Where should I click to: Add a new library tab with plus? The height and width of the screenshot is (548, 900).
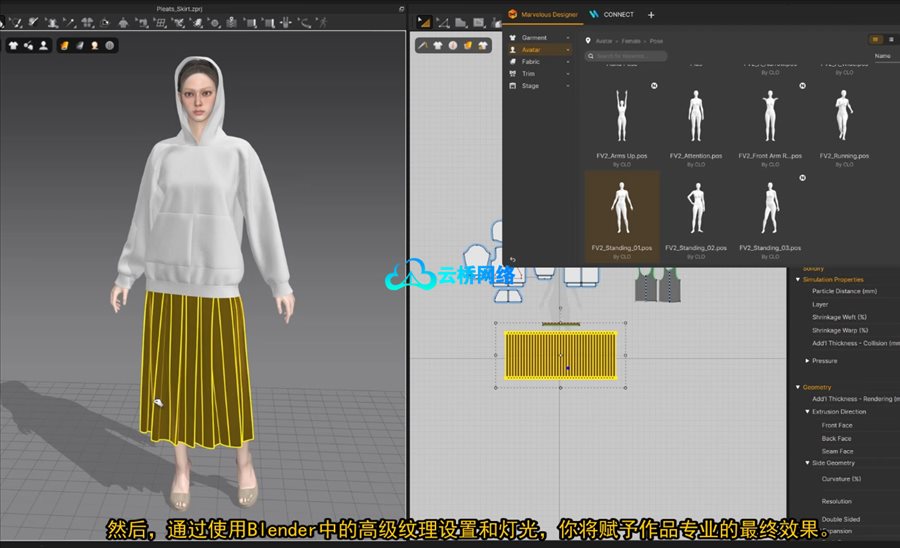point(651,14)
